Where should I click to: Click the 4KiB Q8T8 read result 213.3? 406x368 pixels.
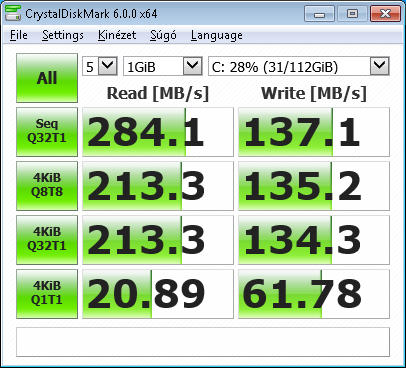(x=158, y=186)
